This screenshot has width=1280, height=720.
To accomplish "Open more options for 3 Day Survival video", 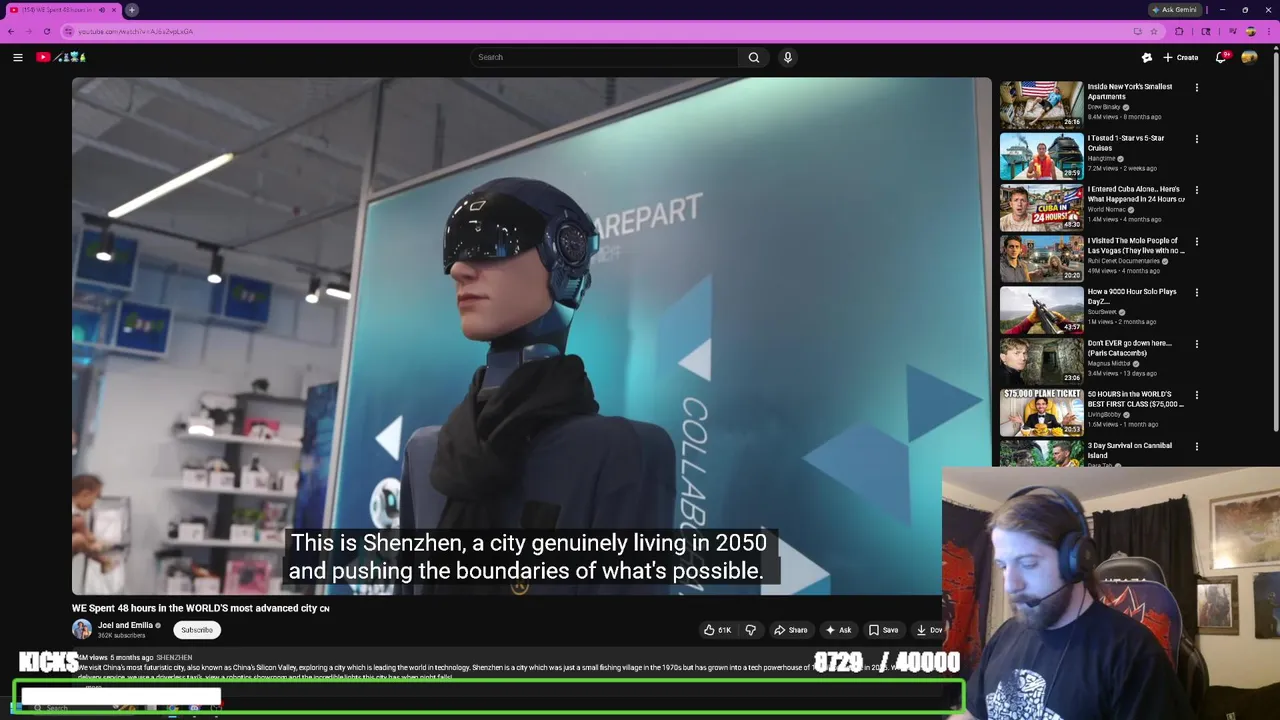I will [1196, 446].
